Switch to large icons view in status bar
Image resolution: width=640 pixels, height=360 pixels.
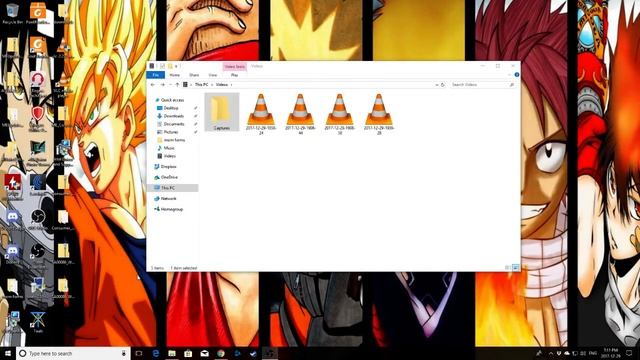click(x=516, y=268)
